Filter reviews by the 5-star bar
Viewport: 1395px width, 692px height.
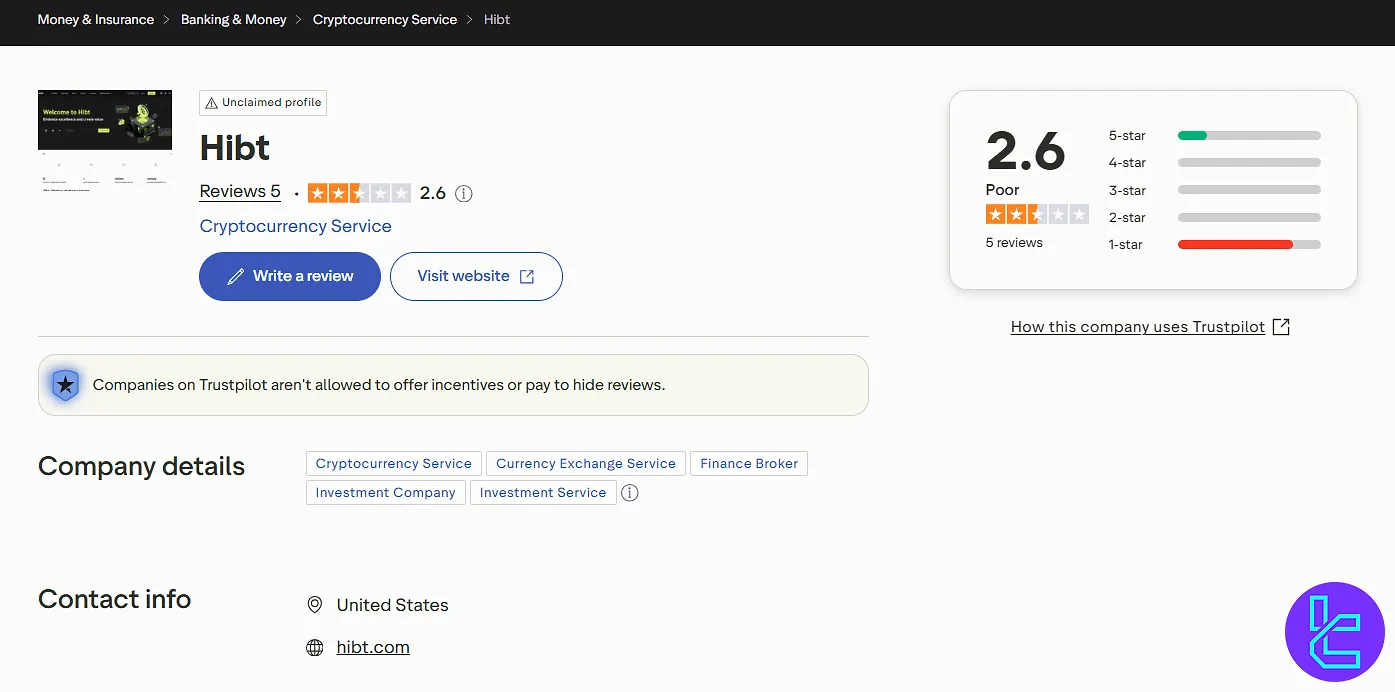1249,136
